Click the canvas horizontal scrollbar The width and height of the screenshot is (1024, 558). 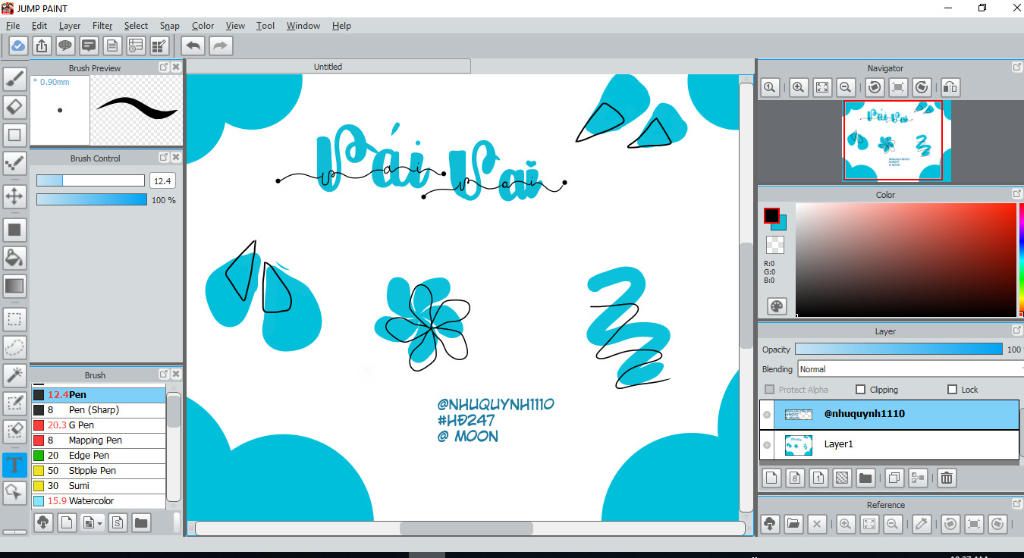[x=466, y=528]
